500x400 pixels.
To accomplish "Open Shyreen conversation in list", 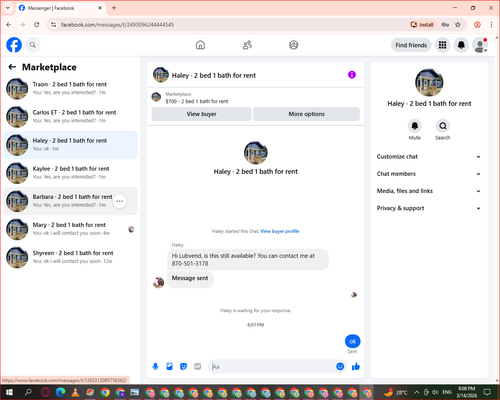I will tap(70, 257).
